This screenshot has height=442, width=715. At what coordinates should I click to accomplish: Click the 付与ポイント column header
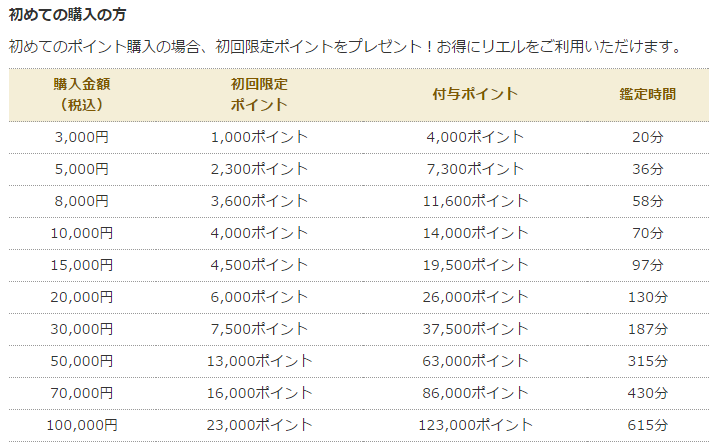(475, 94)
